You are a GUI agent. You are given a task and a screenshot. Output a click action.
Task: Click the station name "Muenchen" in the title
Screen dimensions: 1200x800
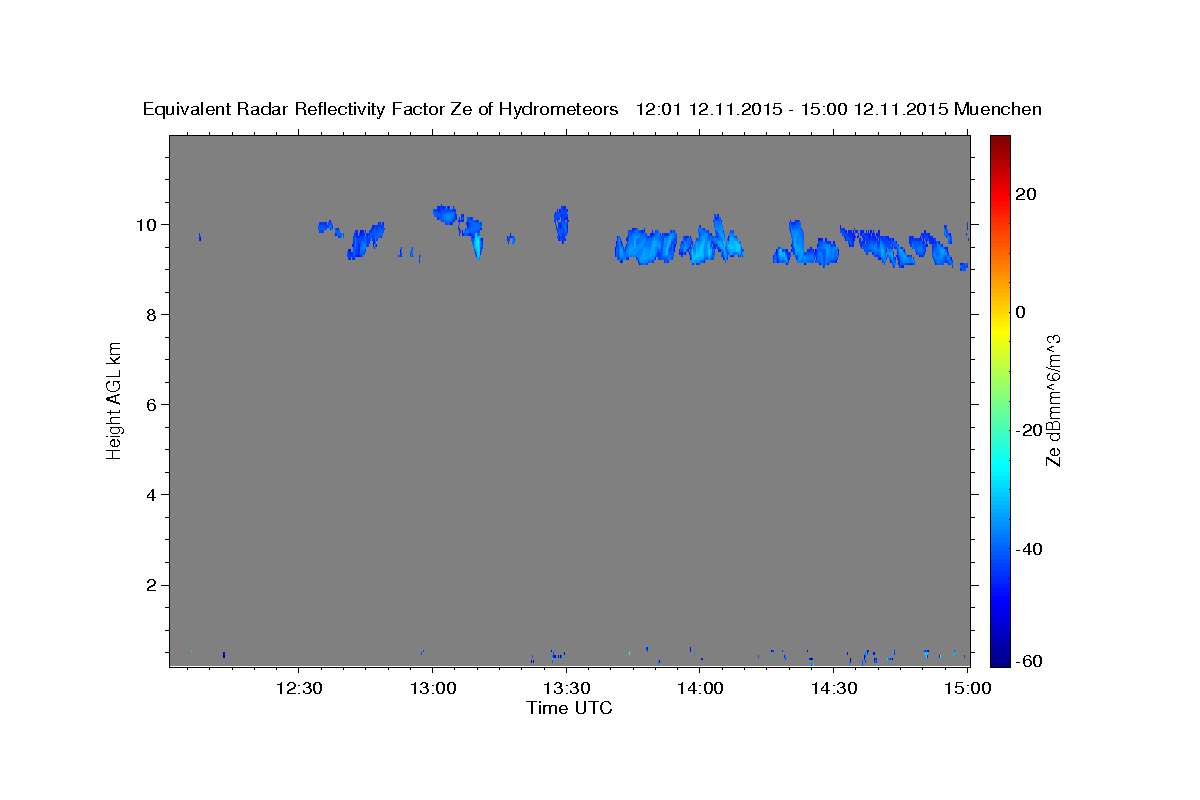(x=998, y=109)
